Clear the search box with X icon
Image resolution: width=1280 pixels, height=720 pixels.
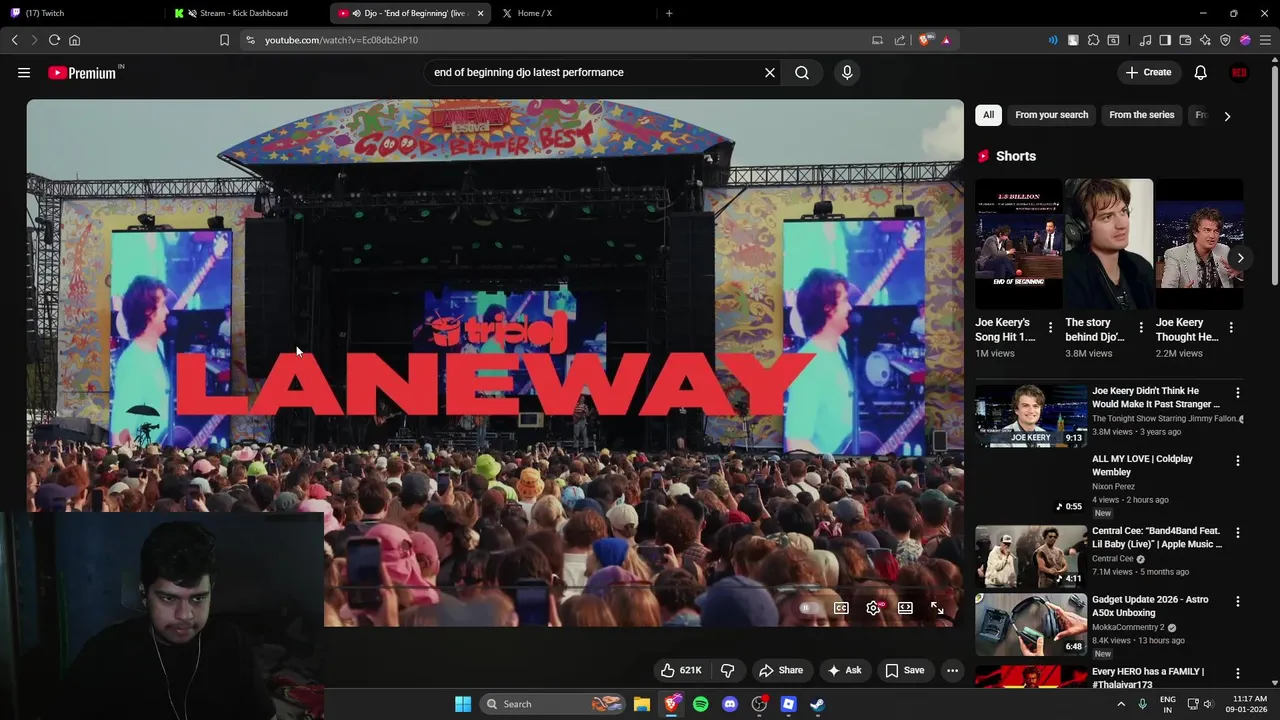770,73
